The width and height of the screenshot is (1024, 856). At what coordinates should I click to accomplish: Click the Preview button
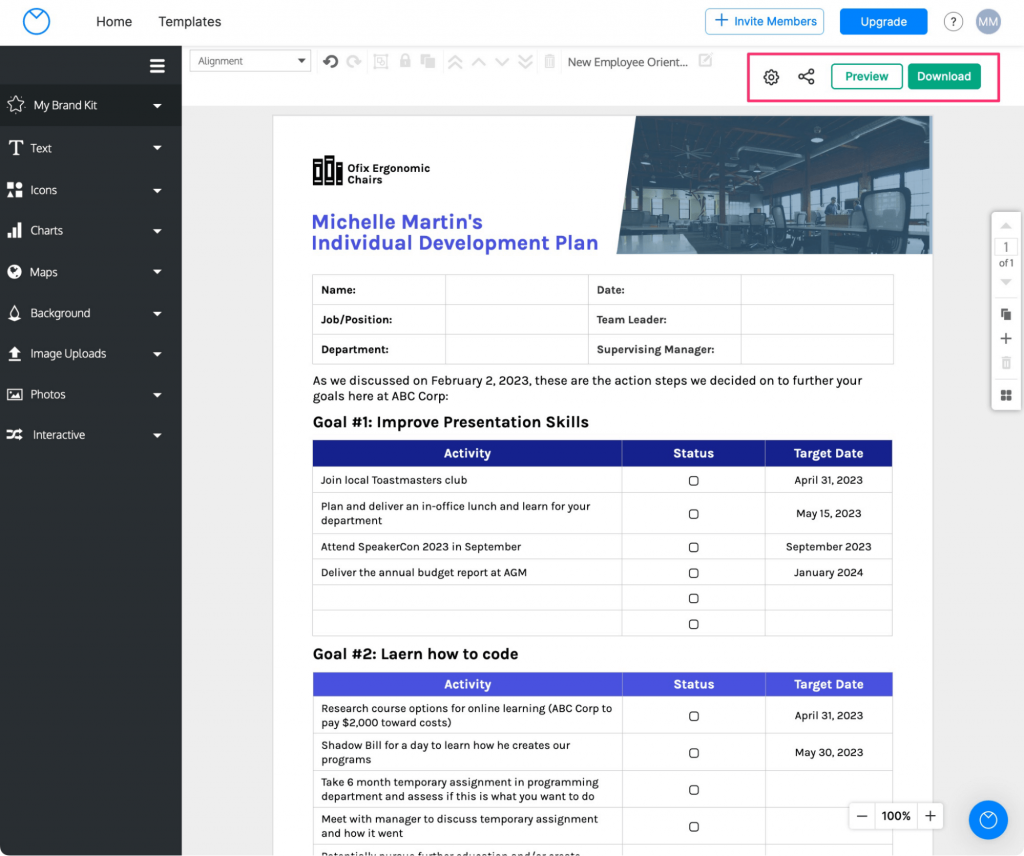tap(867, 76)
